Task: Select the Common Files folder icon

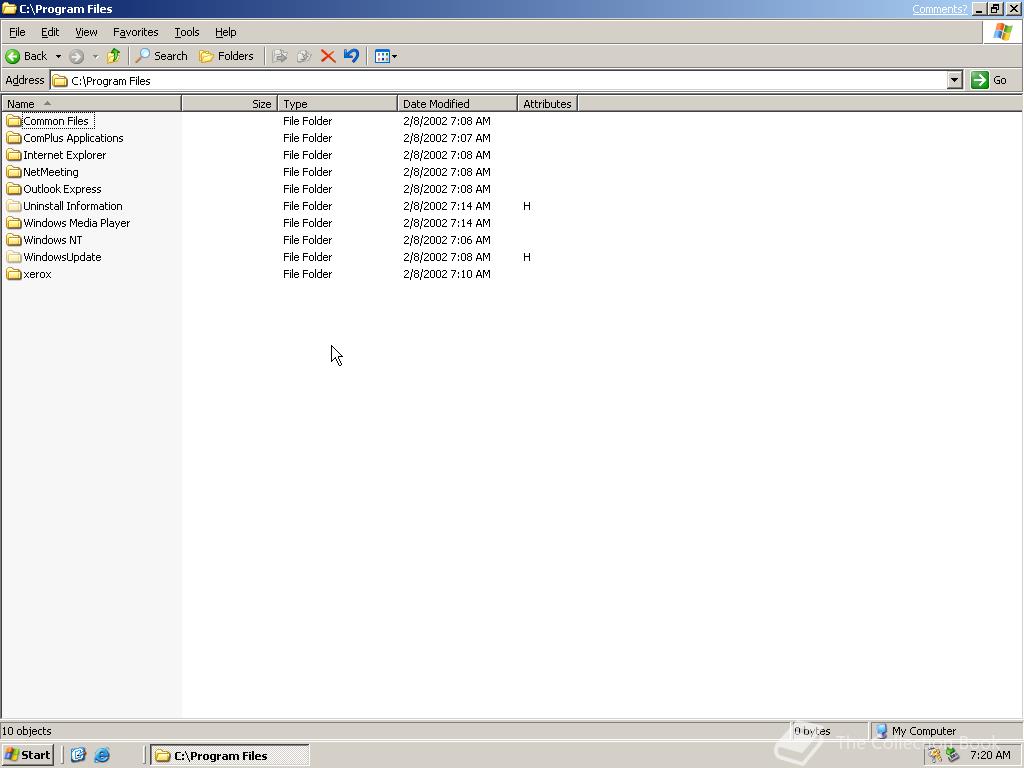Action: 14,121
